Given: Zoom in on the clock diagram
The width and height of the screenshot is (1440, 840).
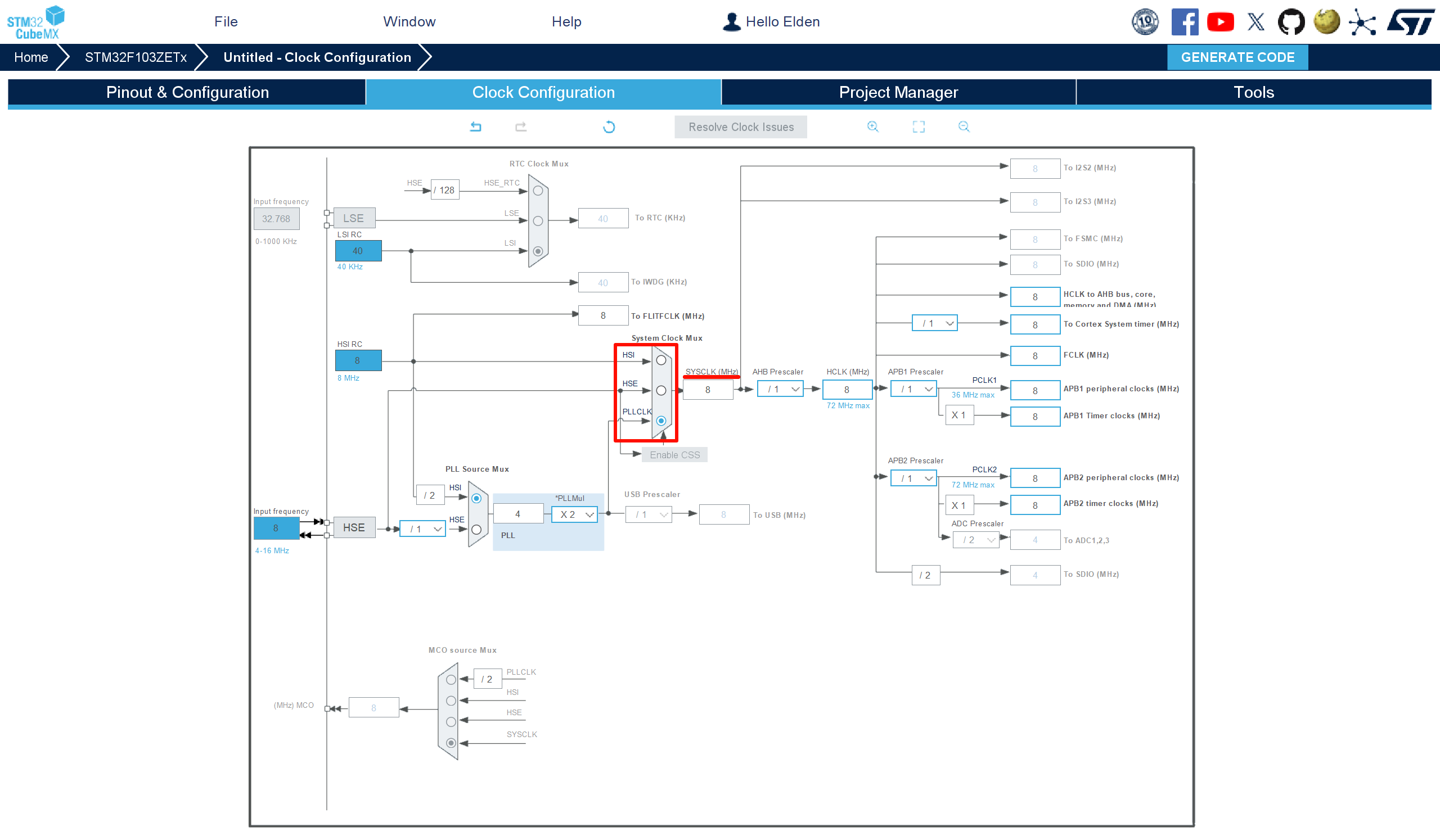Looking at the screenshot, I should [872, 127].
